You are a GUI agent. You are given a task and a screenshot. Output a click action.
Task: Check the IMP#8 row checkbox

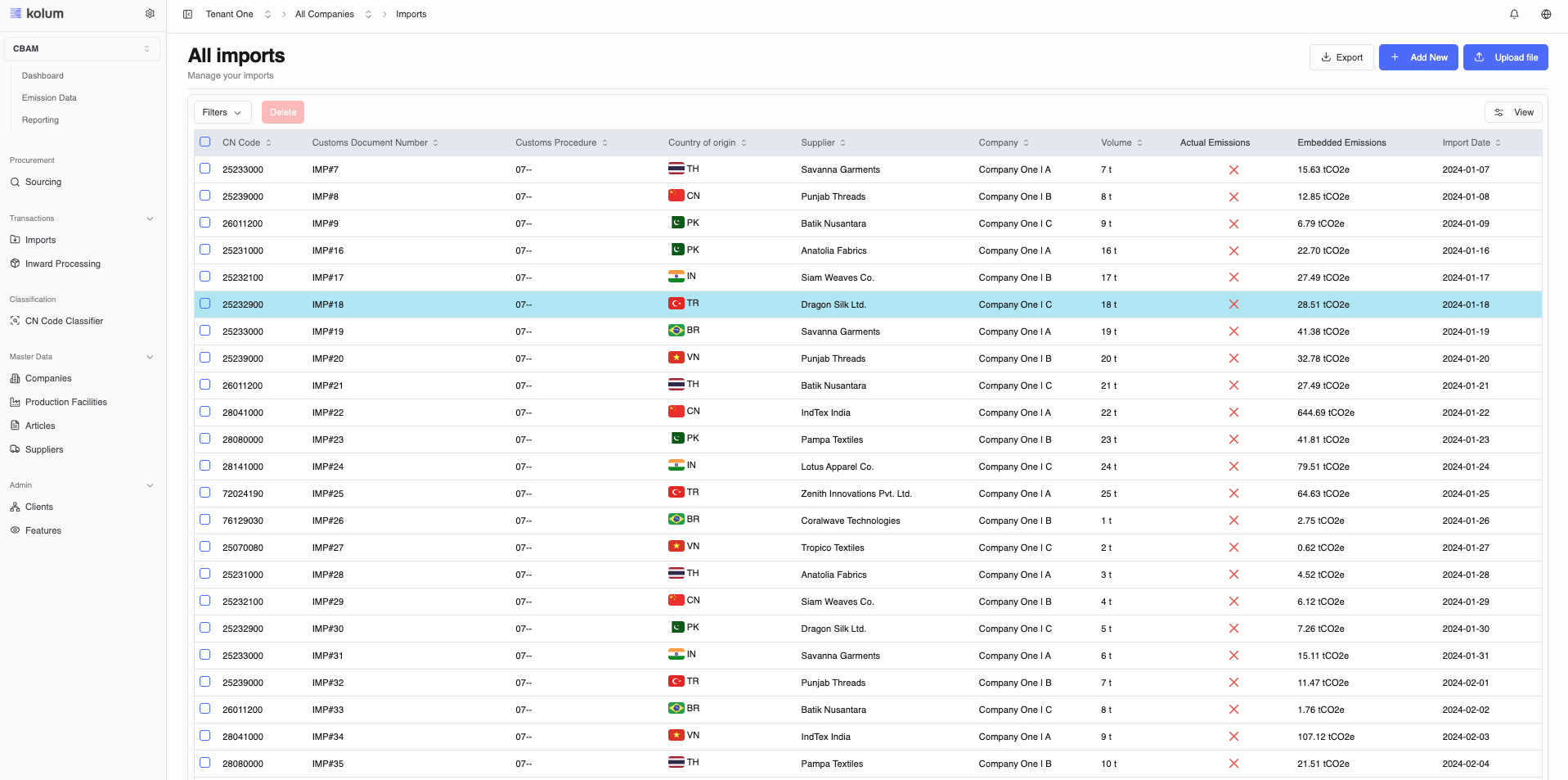205,196
